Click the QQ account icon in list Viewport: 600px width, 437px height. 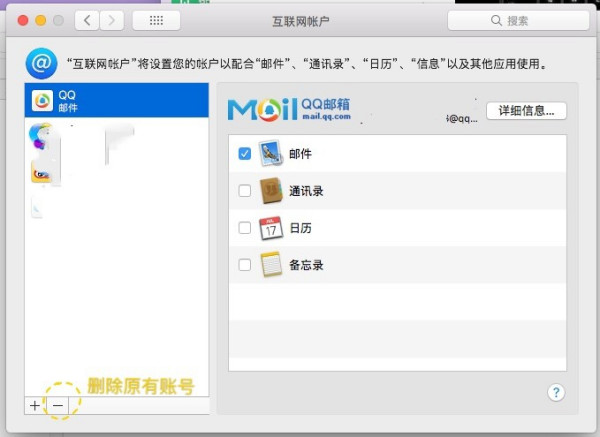point(43,100)
